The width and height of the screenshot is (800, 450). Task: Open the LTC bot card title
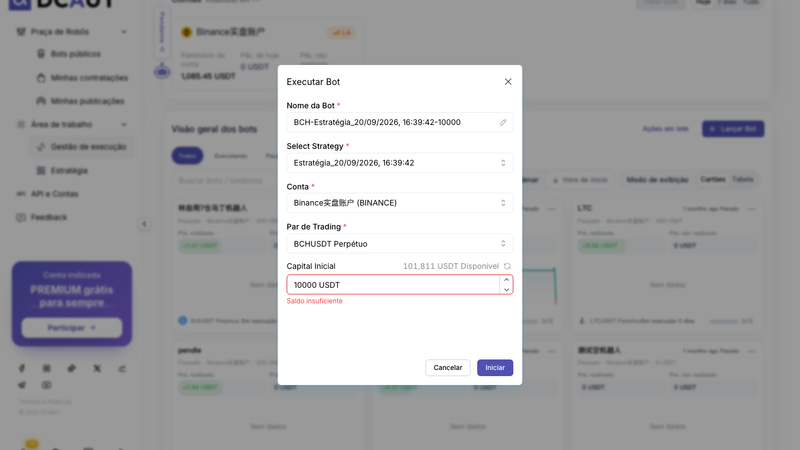click(x=585, y=208)
